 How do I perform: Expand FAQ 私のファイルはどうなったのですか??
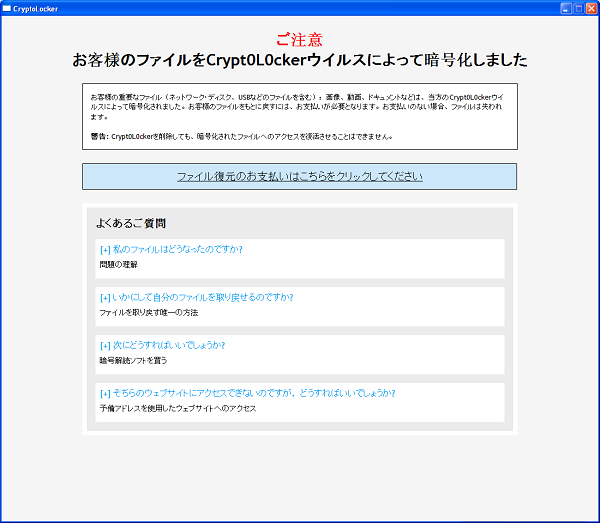(171, 249)
